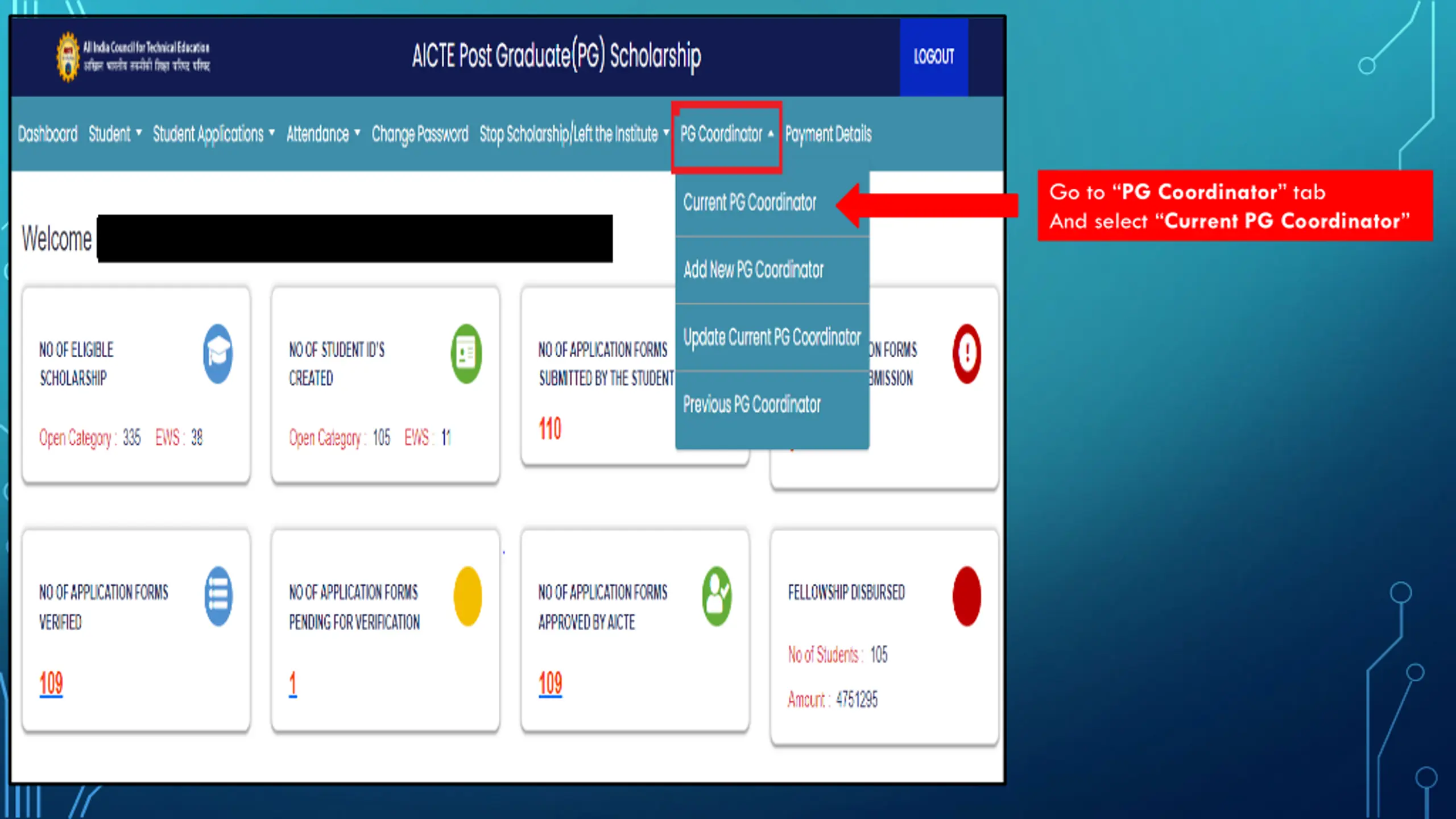Open the 109 link under Approved by AICTE

(550, 684)
